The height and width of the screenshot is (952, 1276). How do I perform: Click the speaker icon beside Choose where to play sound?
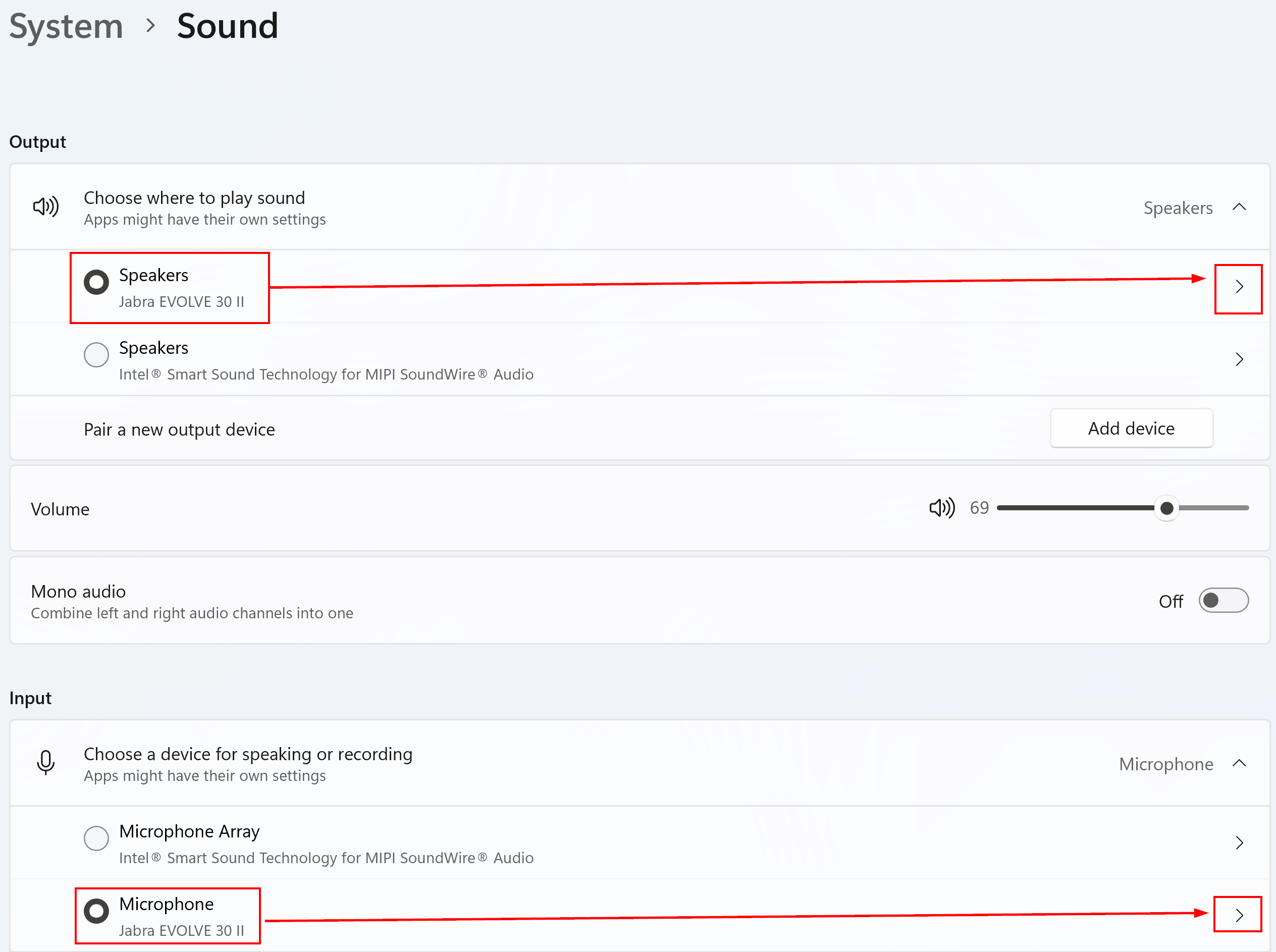pyautogui.click(x=45, y=206)
